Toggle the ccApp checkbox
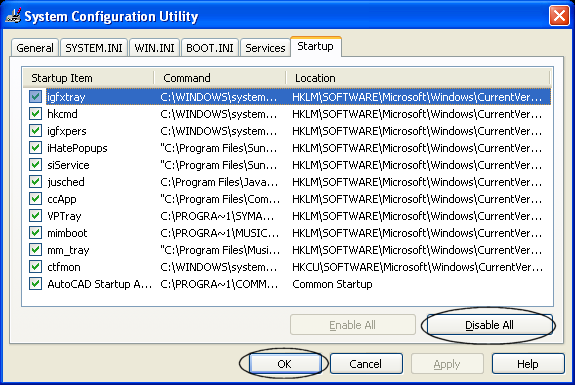575x385 pixels. click(x=36, y=199)
